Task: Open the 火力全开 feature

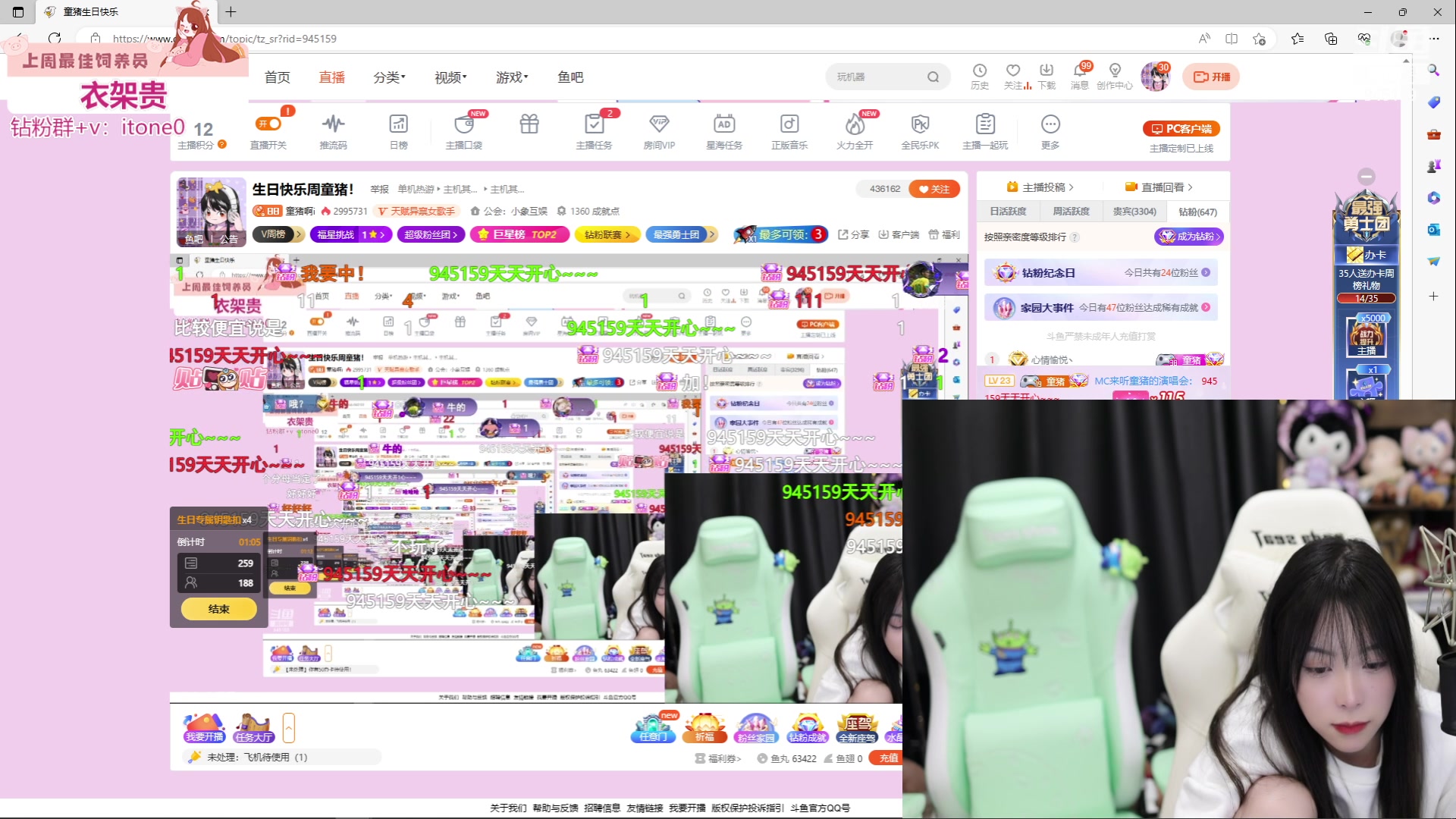Action: [855, 130]
